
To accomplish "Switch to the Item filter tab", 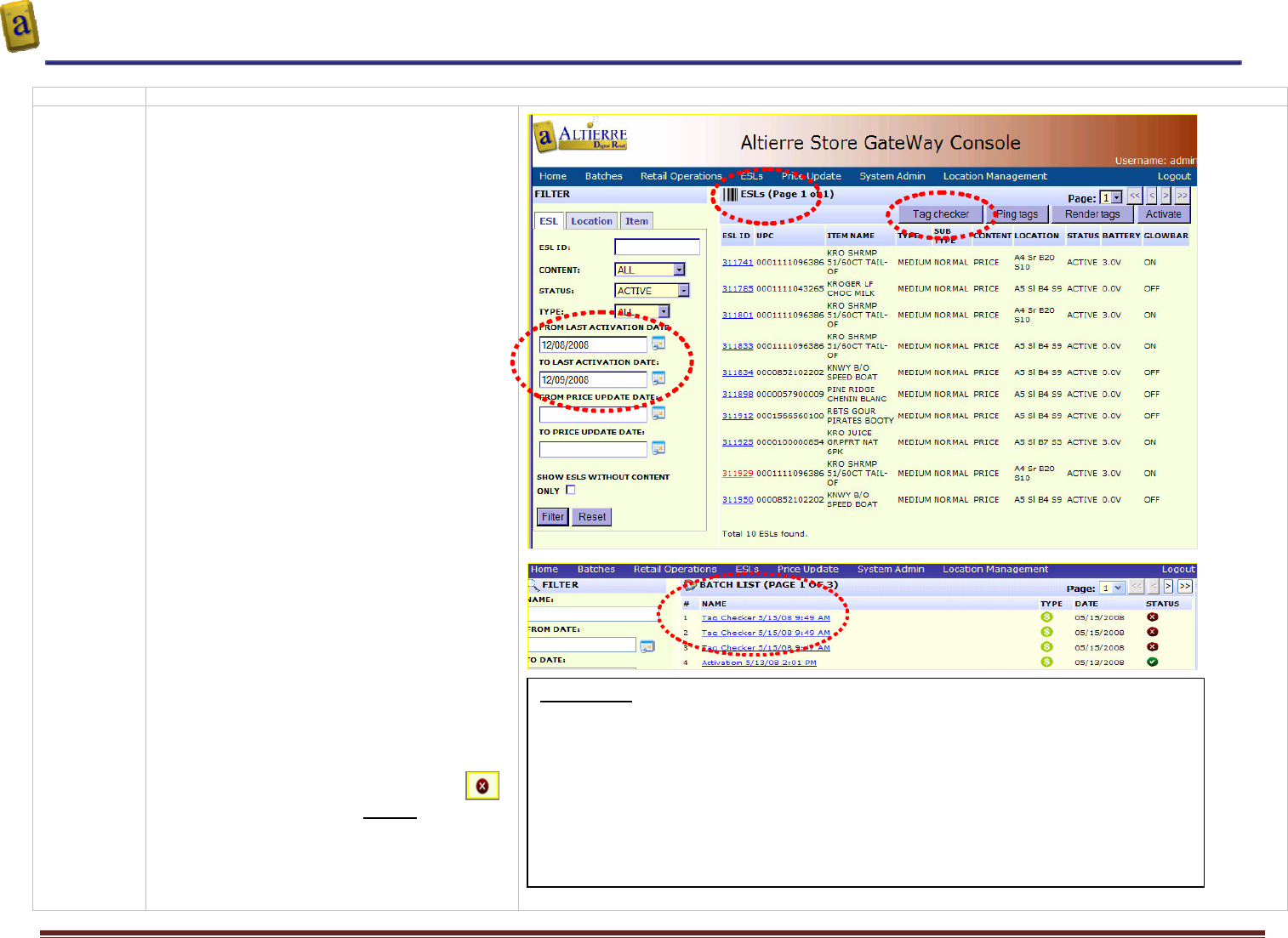I will pyautogui.click(x=636, y=221).
